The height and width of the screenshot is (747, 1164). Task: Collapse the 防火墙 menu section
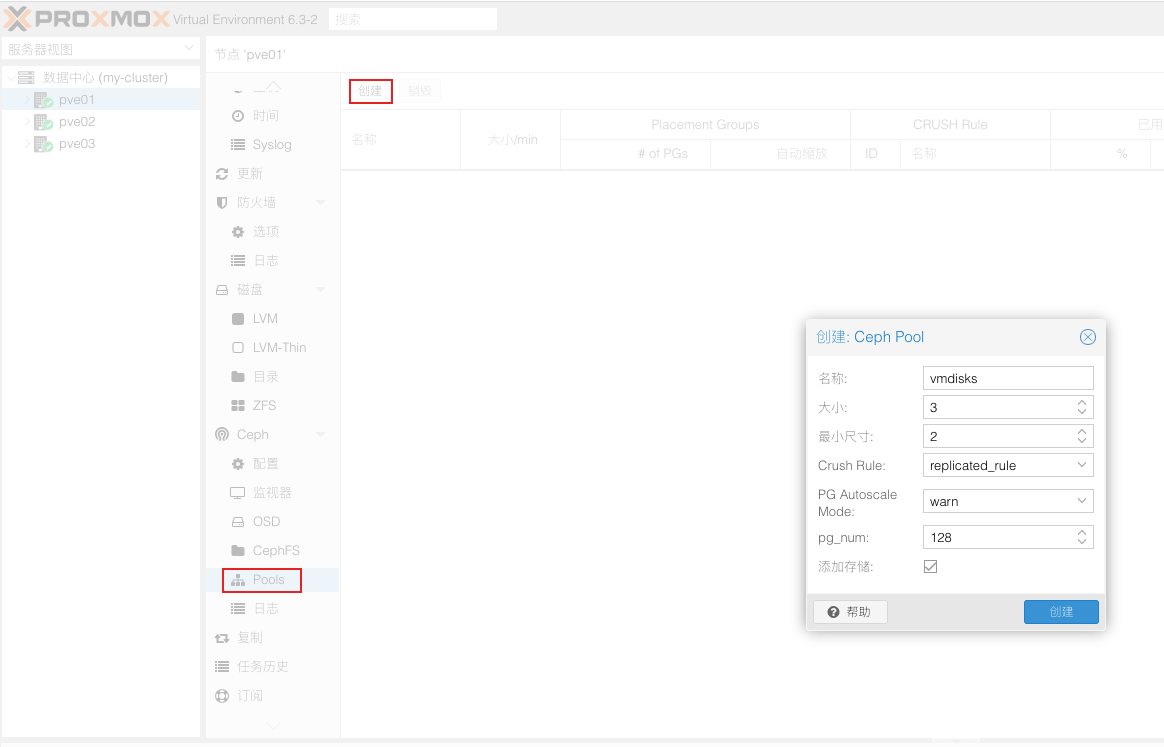321,203
